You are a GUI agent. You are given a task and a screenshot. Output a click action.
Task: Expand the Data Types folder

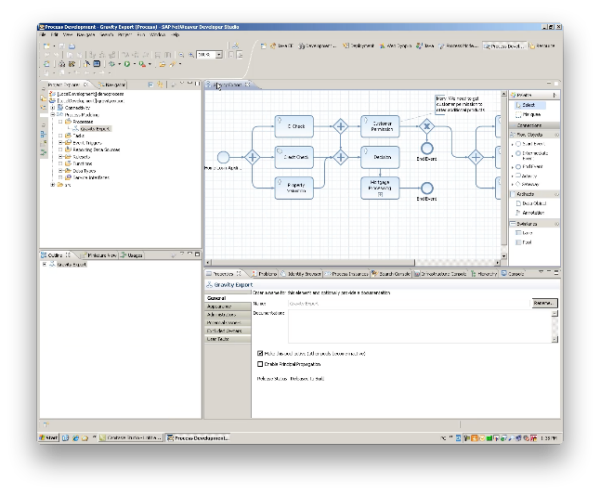(60, 171)
